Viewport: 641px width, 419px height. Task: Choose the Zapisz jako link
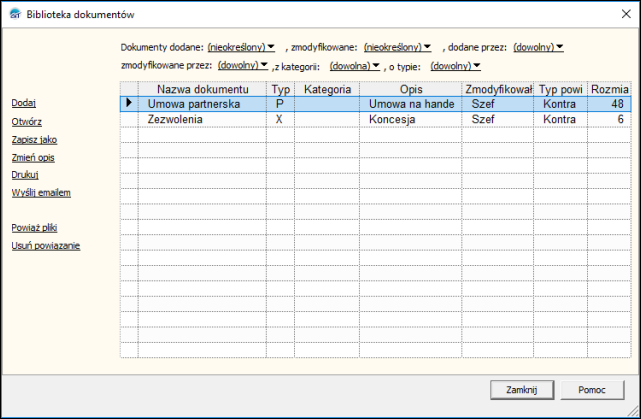pyautogui.click(x=34, y=140)
